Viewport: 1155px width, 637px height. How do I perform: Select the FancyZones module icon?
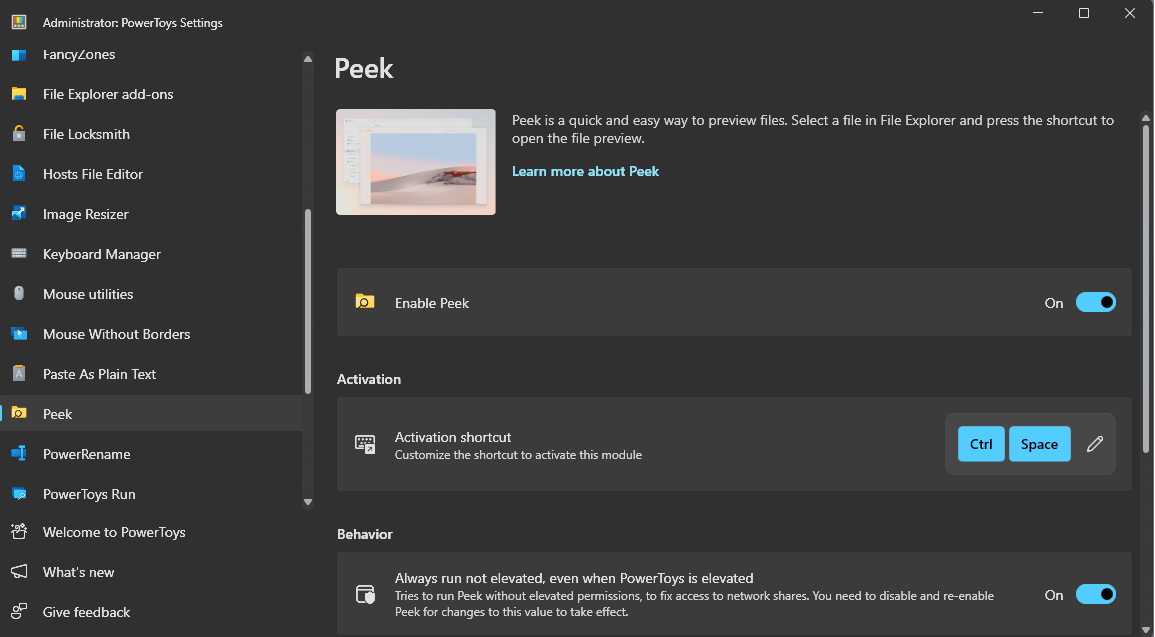(19, 54)
